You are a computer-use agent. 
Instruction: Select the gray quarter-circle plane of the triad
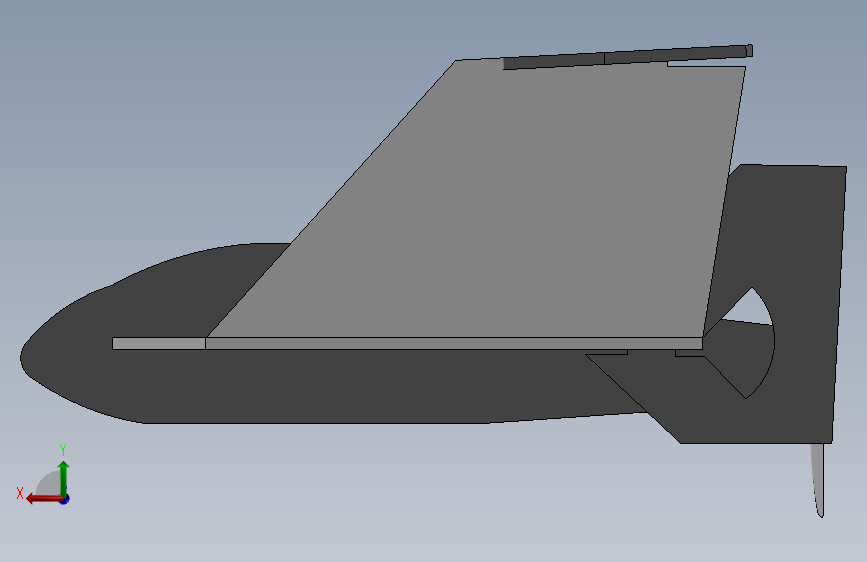(x=49, y=485)
